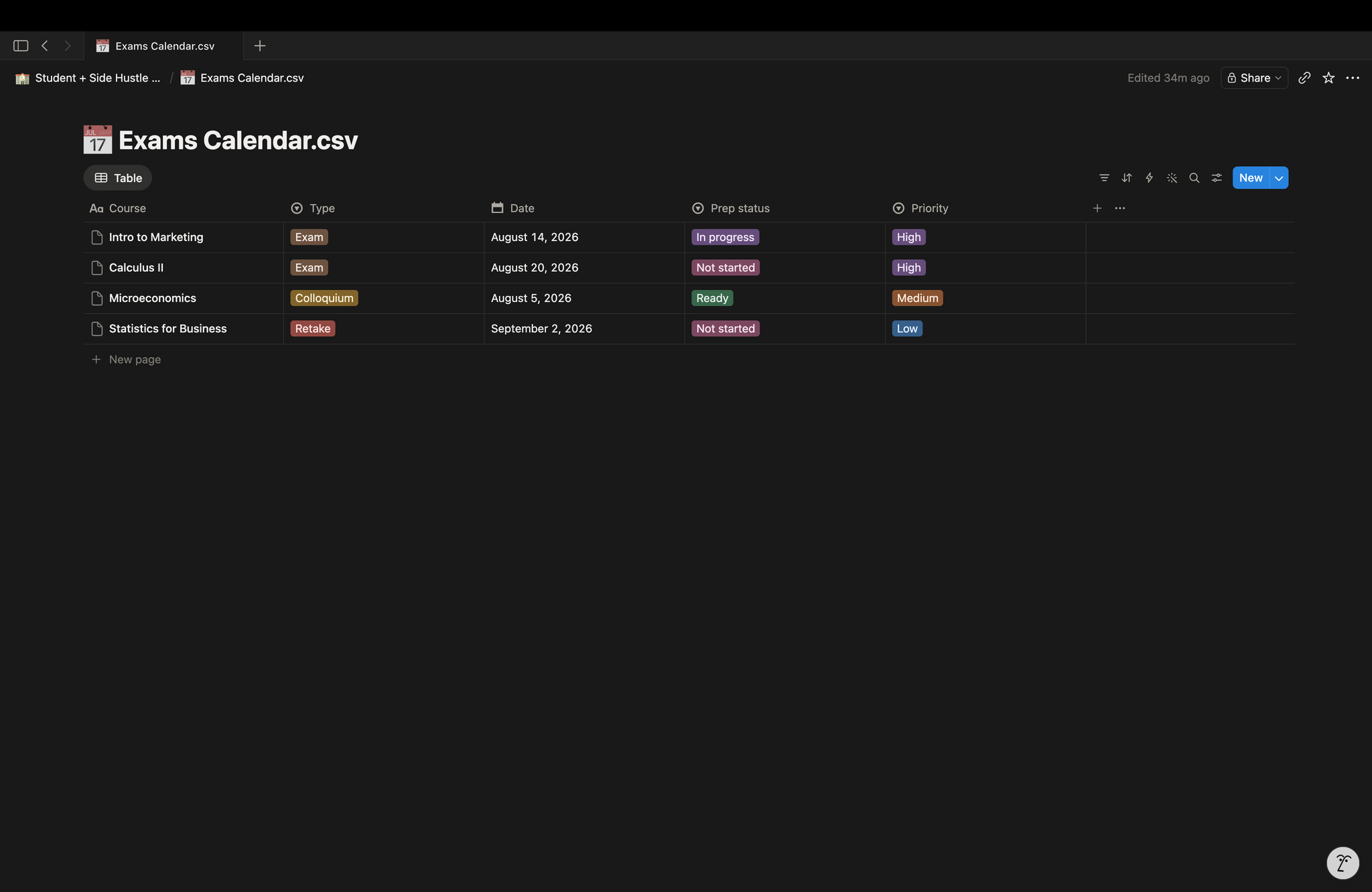This screenshot has width=1372, height=892.
Task: Open the AI assistant face button
Action: click(1343, 863)
